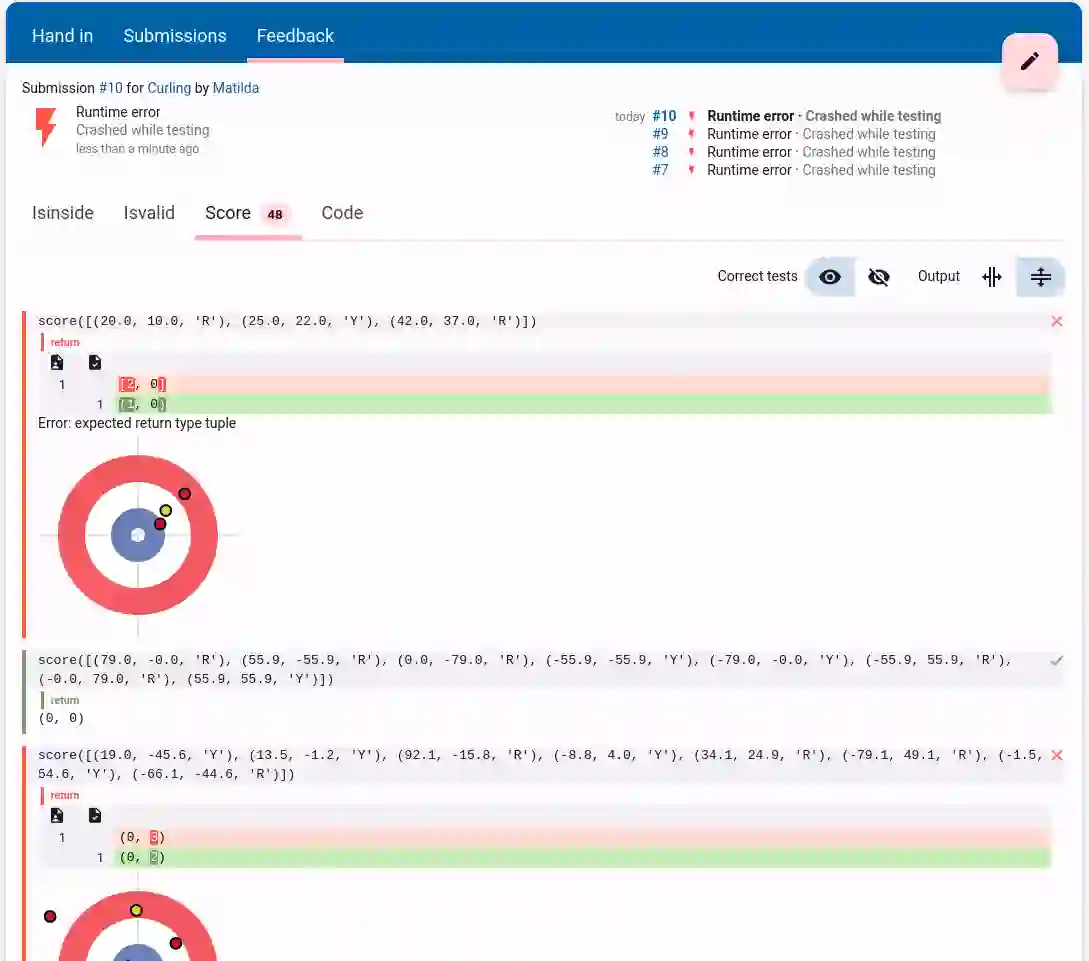Click the checkmark on the passed test

[x=1056, y=660]
